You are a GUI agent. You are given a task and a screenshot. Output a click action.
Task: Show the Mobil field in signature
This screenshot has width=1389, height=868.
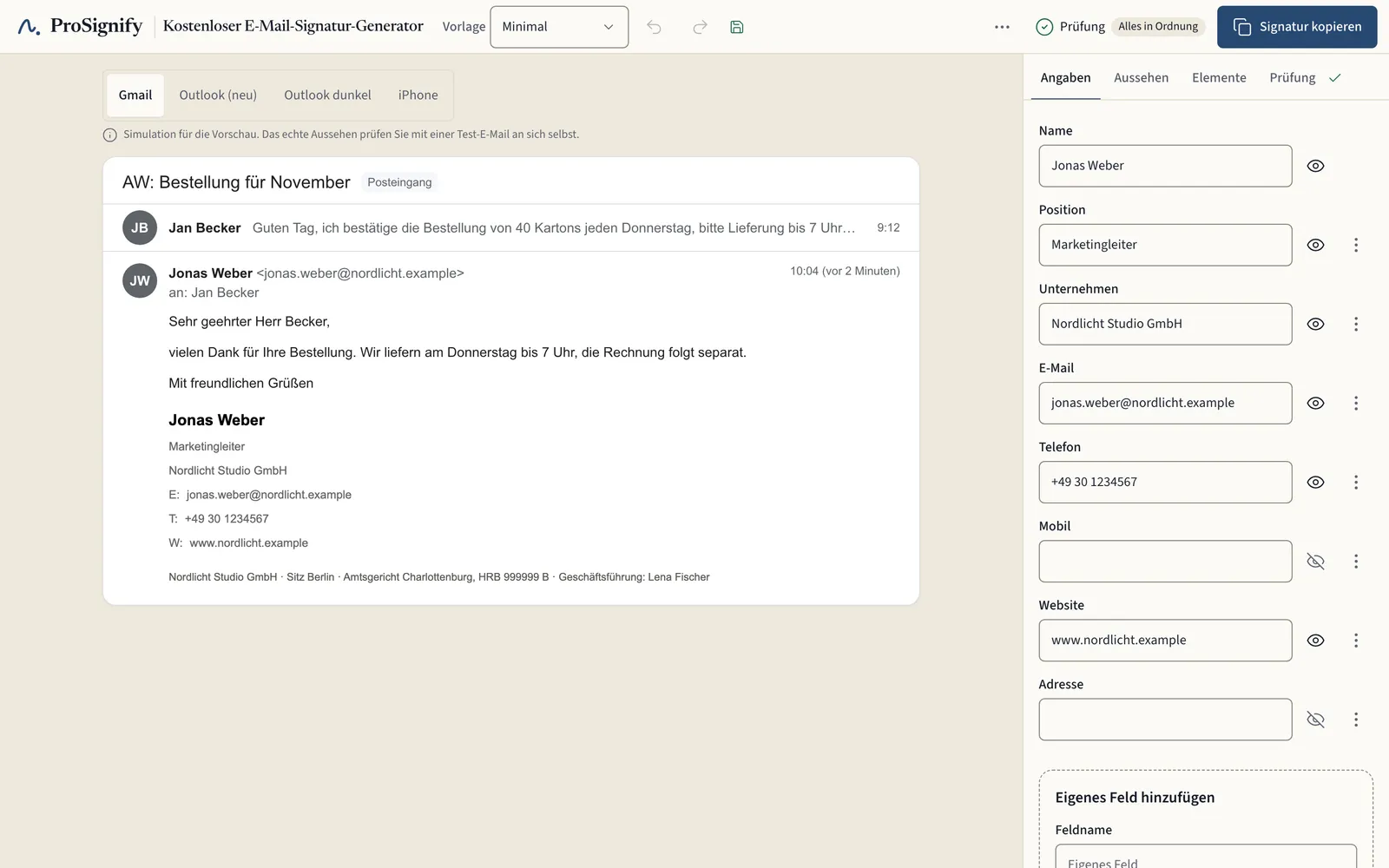click(1316, 562)
